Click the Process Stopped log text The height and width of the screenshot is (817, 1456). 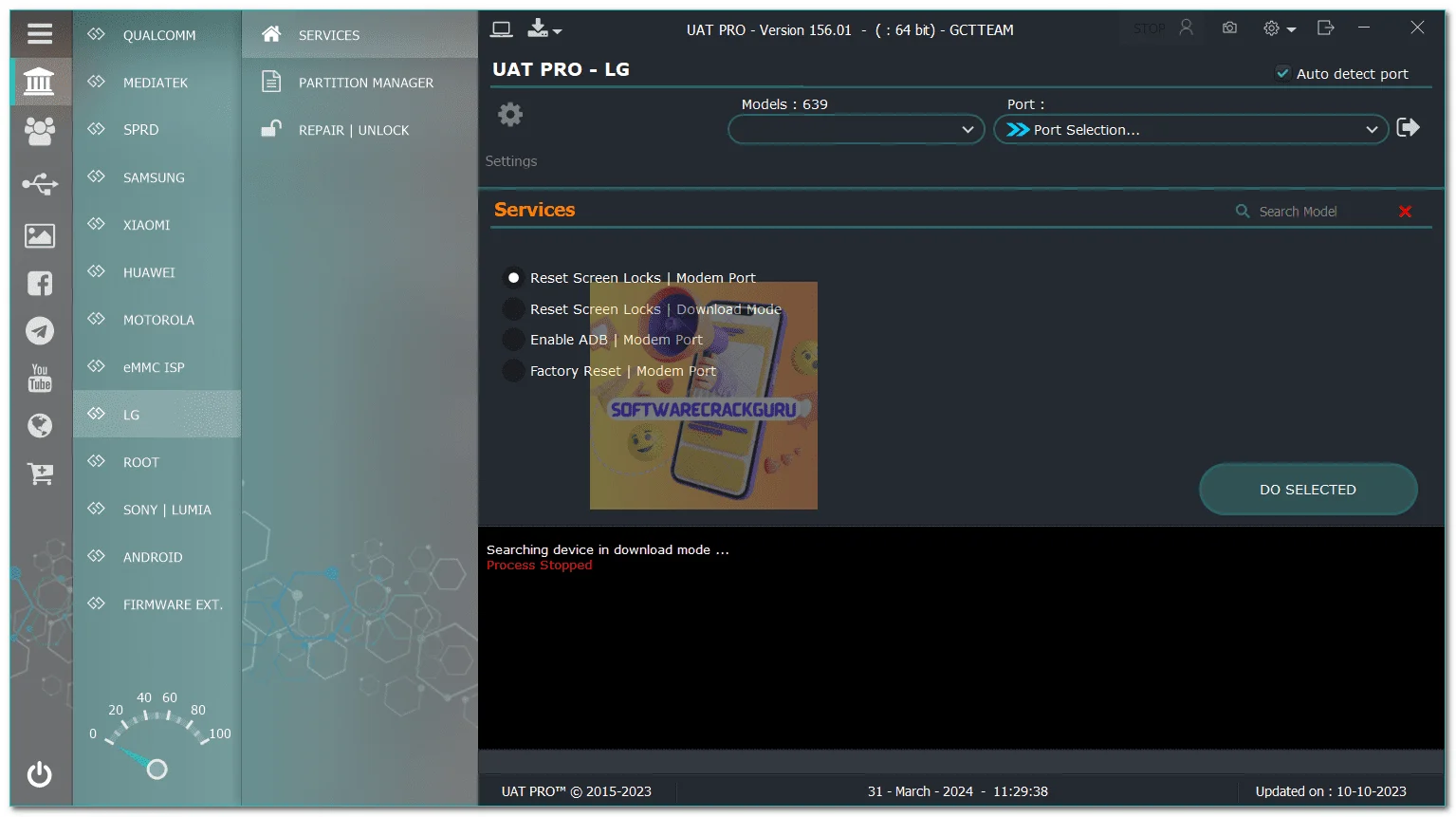point(539,566)
